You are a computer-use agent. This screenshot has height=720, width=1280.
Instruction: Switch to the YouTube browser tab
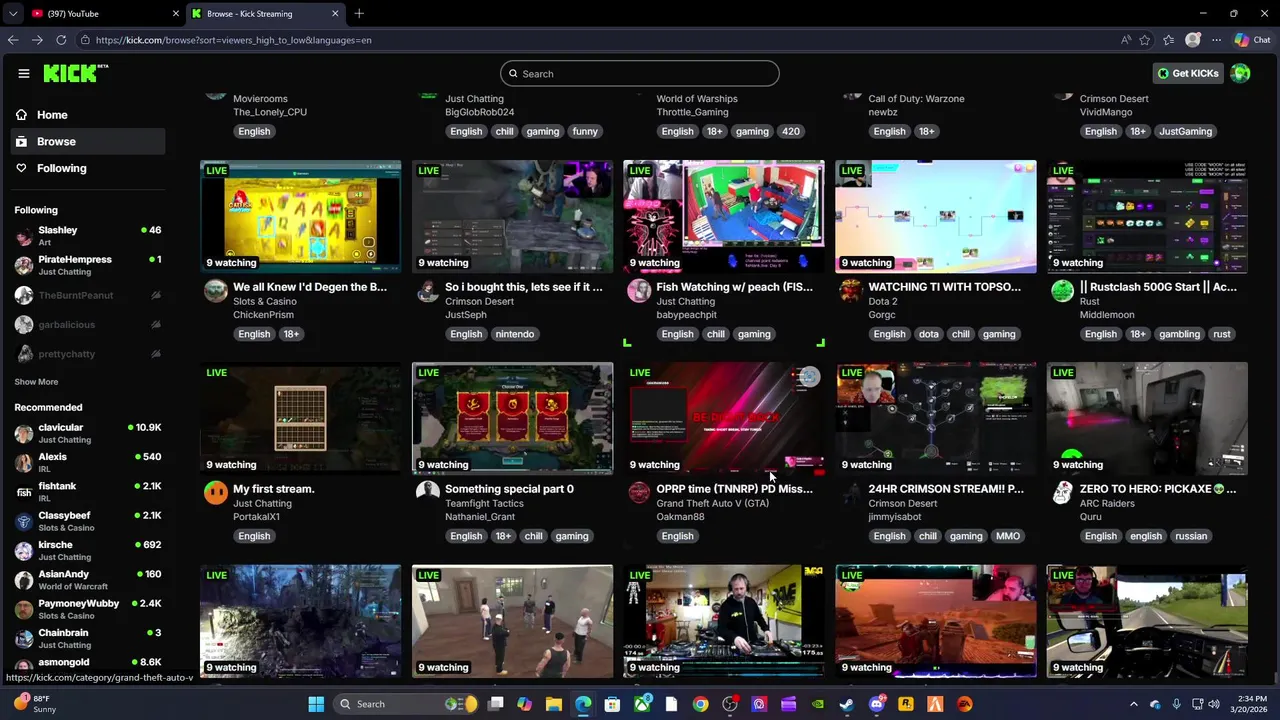click(x=105, y=13)
